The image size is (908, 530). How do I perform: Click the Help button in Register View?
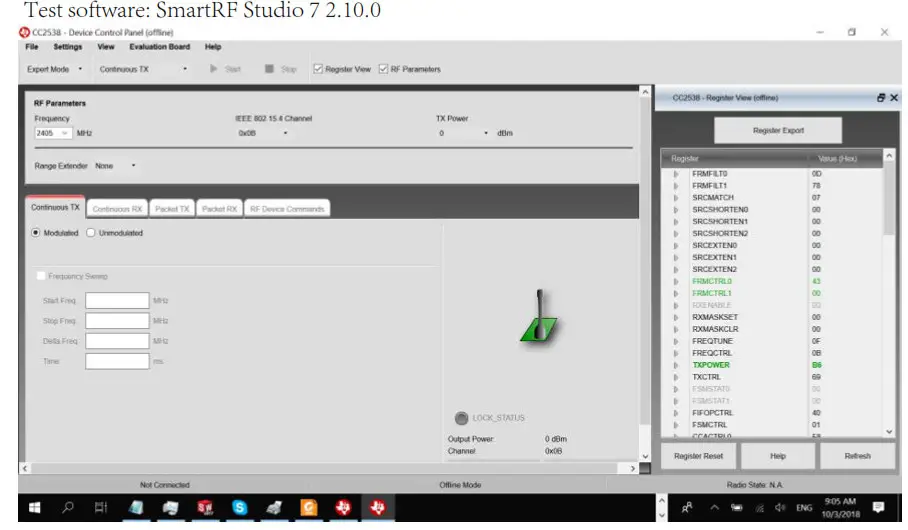778,456
